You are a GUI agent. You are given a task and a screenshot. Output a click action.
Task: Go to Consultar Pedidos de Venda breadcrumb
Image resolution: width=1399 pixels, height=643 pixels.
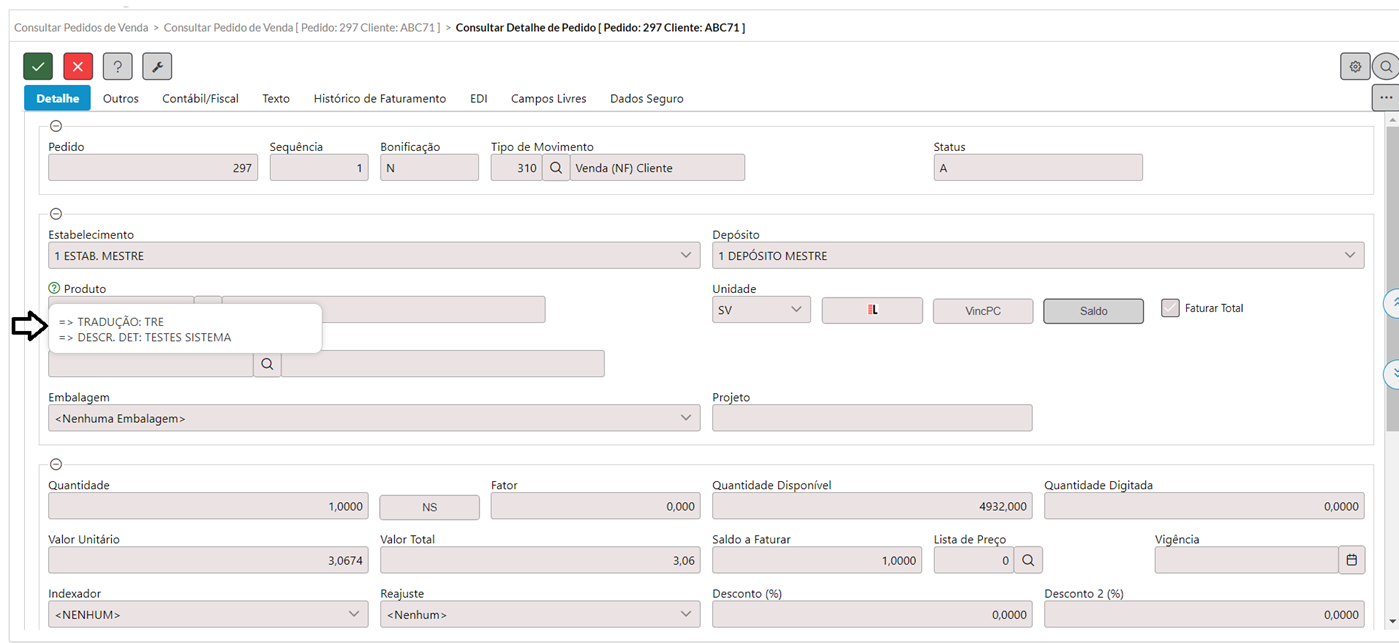point(81,27)
